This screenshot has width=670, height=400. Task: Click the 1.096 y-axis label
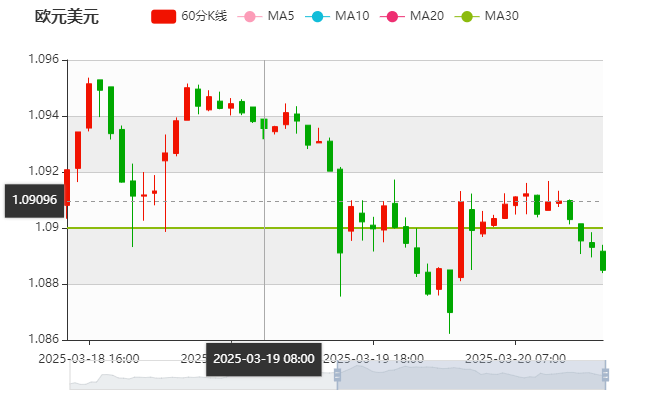(x=46, y=60)
